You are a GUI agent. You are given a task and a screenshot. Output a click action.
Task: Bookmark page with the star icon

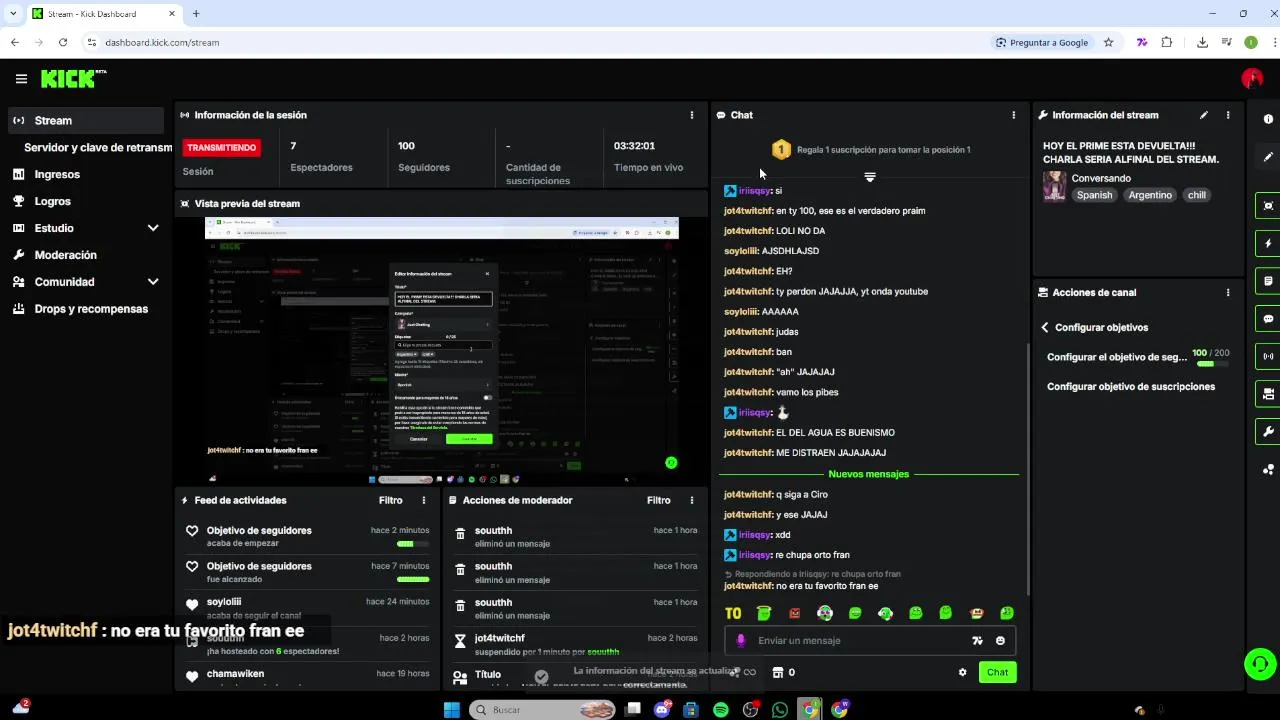point(1108,42)
